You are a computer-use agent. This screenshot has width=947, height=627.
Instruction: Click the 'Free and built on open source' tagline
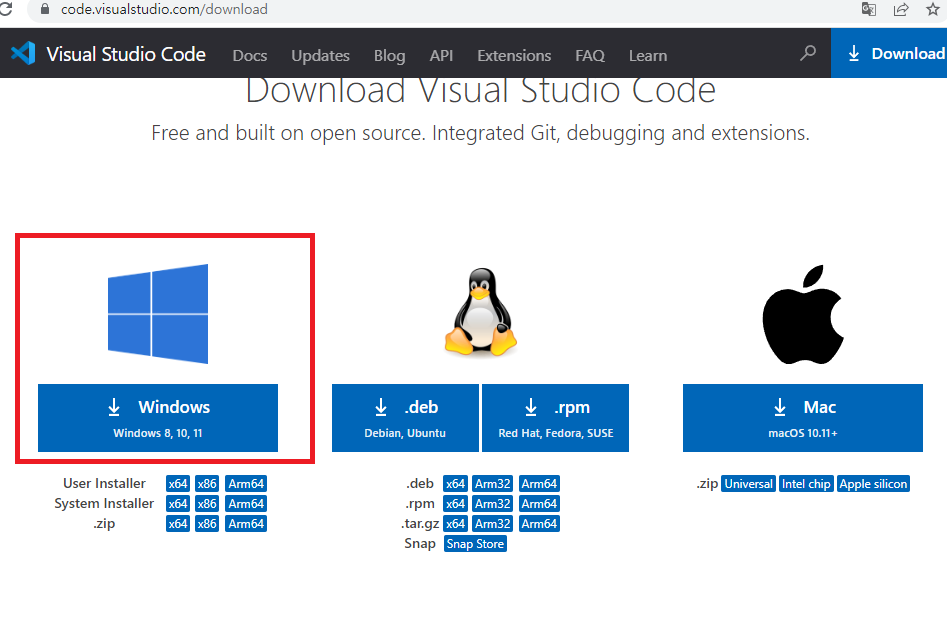click(x=480, y=132)
